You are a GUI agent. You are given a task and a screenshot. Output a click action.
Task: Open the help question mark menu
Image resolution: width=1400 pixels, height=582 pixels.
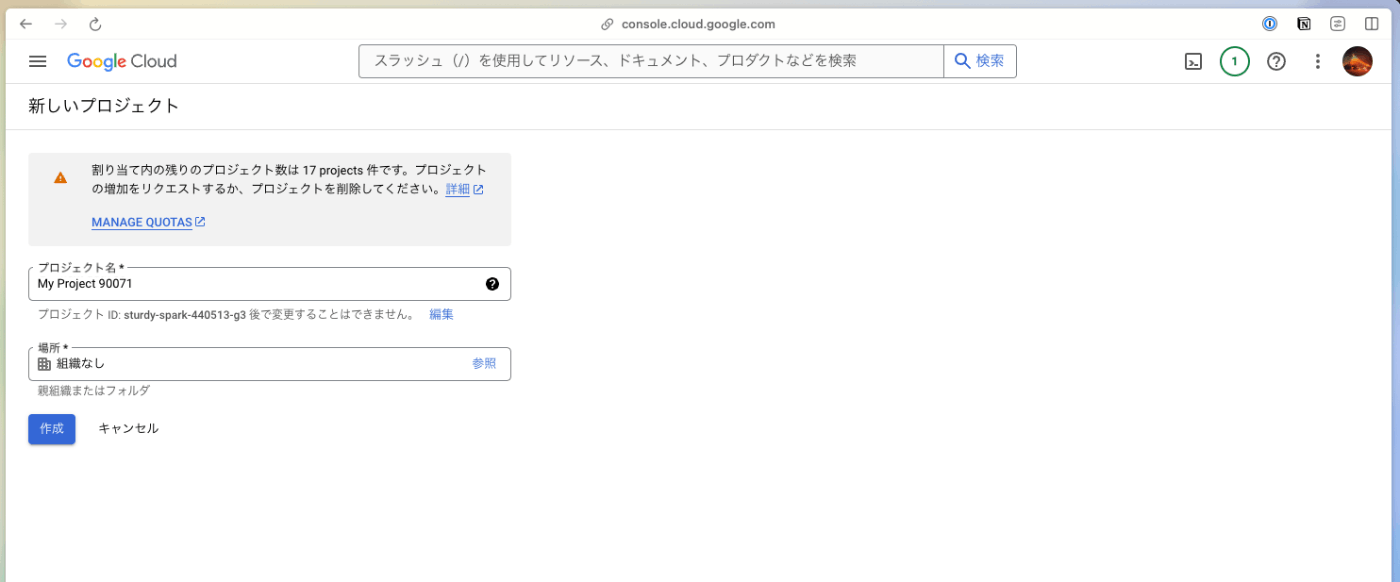(1276, 61)
